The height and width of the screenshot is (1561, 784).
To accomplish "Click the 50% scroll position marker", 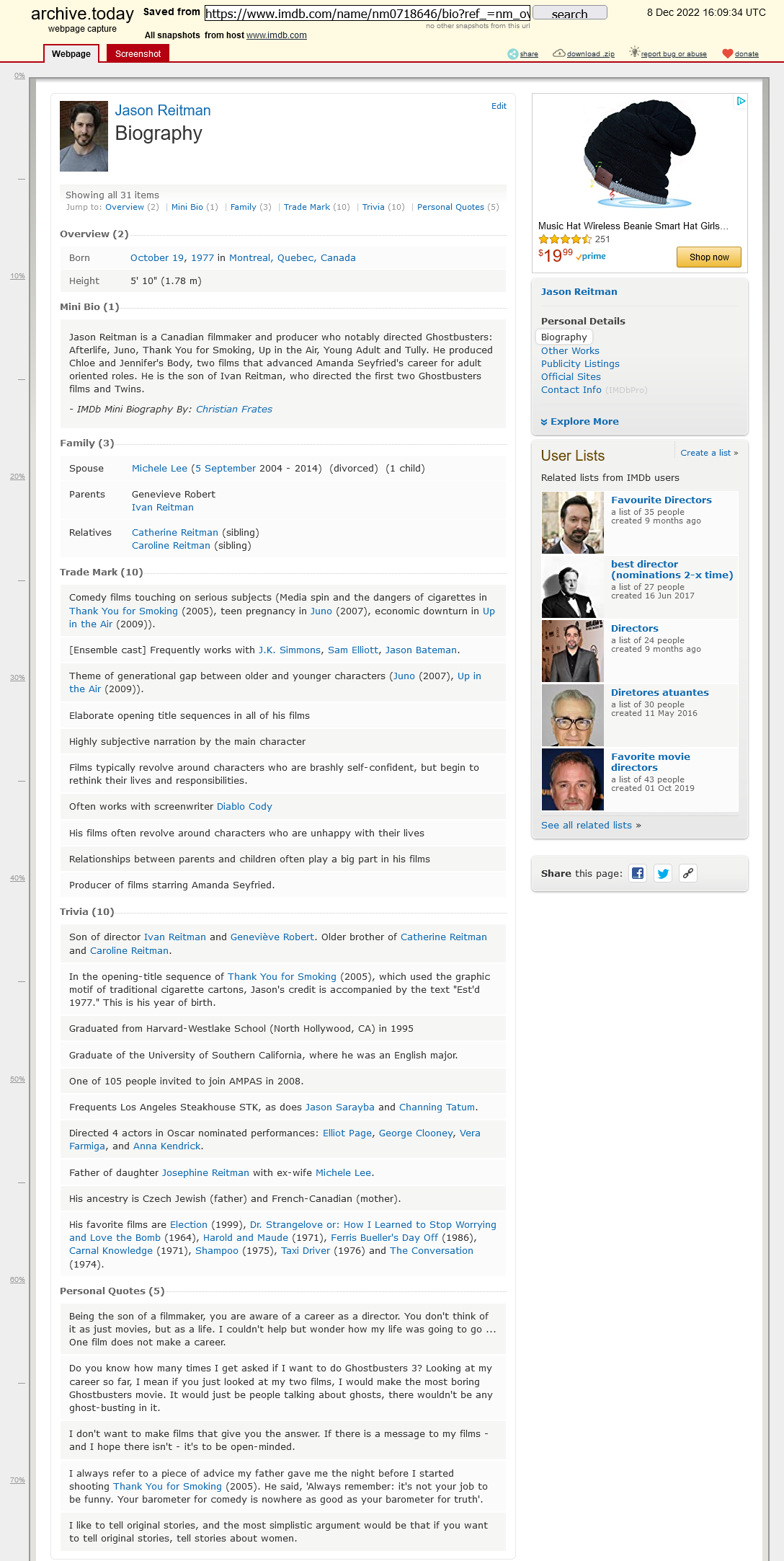I will (17, 1079).
